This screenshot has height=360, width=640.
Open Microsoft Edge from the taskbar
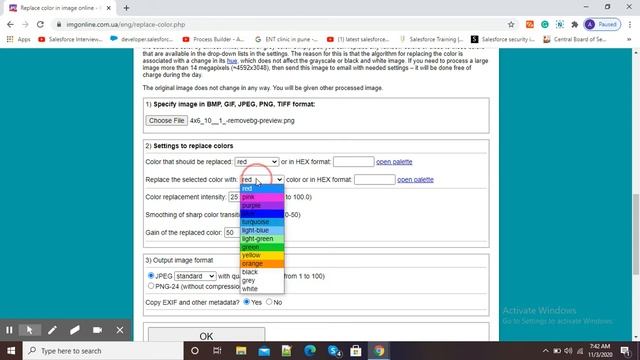(x=310, y=351)
